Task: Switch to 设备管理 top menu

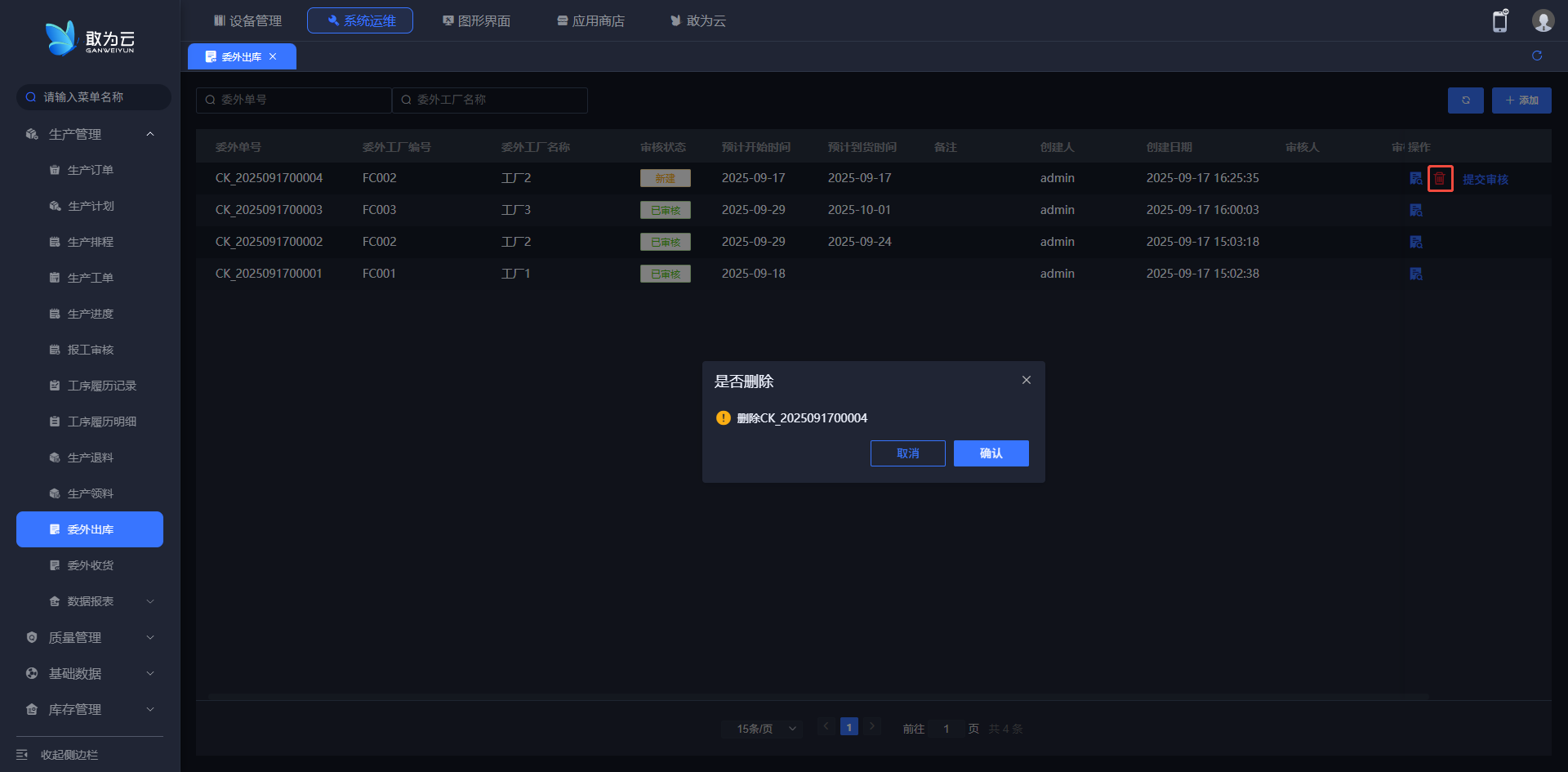Action: pyautogui.click(x=247, y=20)
